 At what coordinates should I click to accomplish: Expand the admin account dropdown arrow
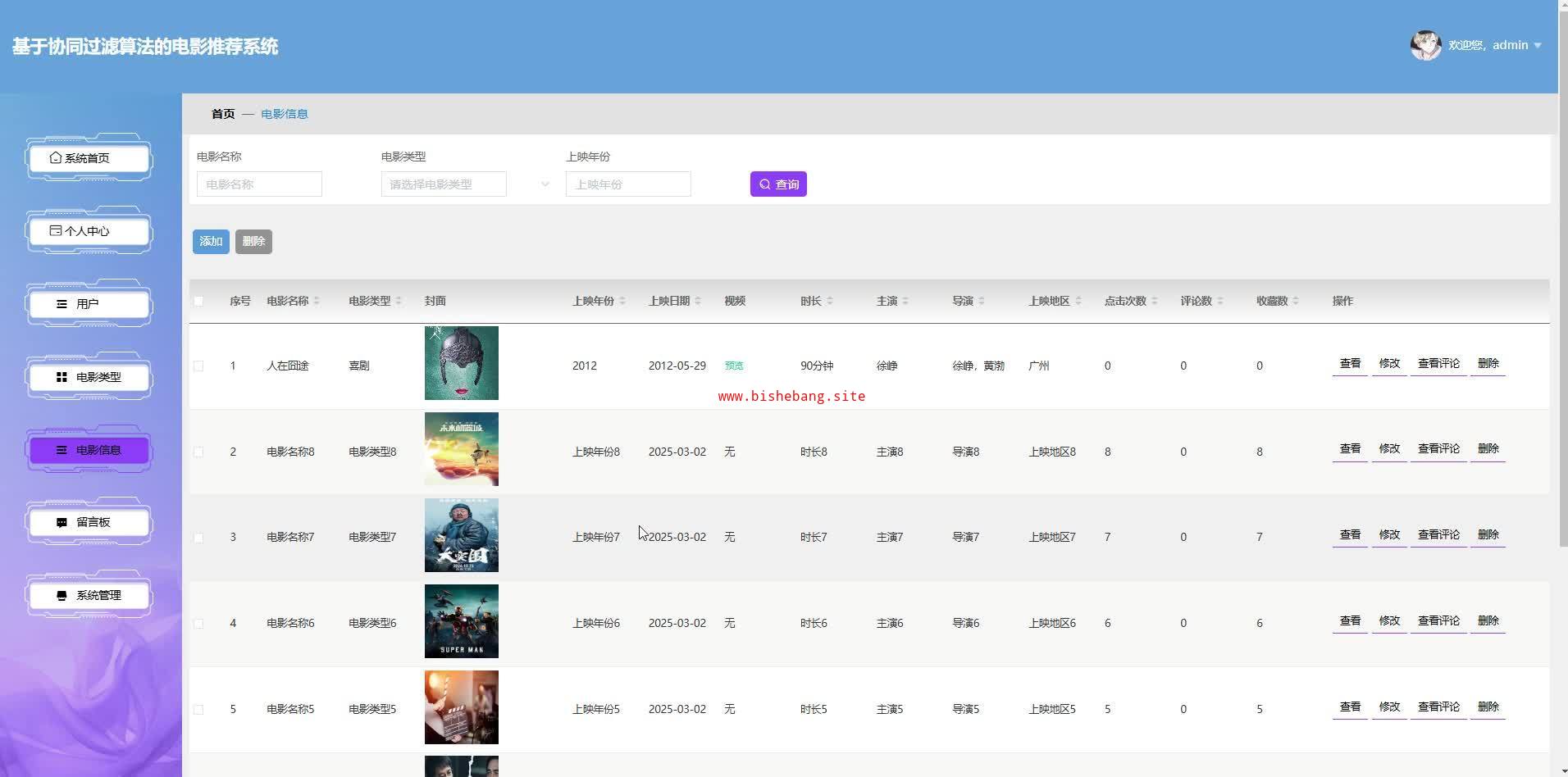pos(1538,46)
